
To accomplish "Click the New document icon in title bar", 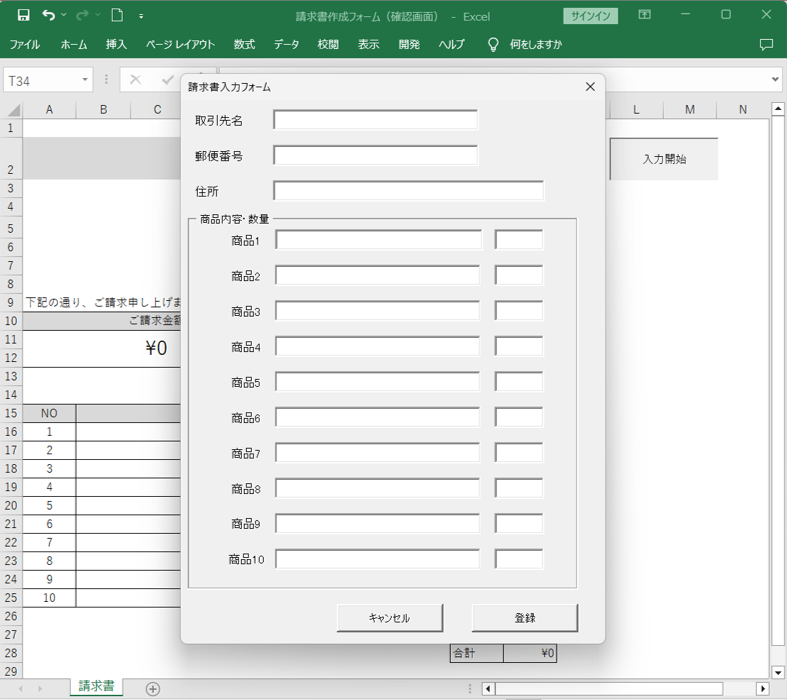I will coord(117,16).
